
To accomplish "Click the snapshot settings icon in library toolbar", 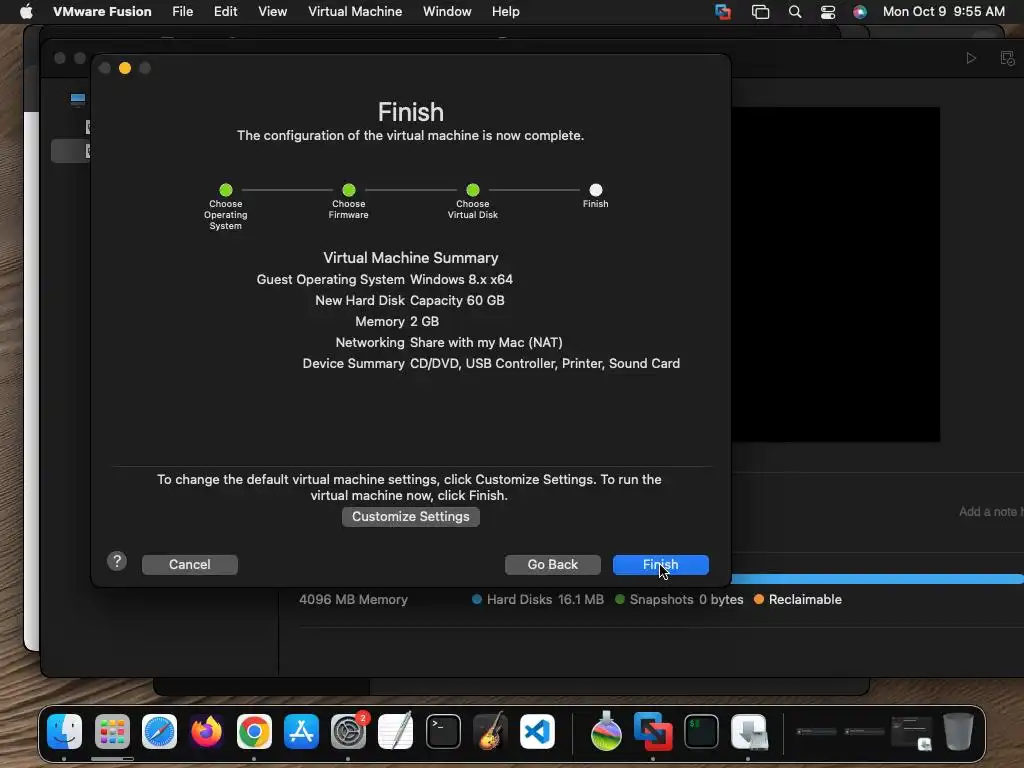I will (x=1008, y=58).
